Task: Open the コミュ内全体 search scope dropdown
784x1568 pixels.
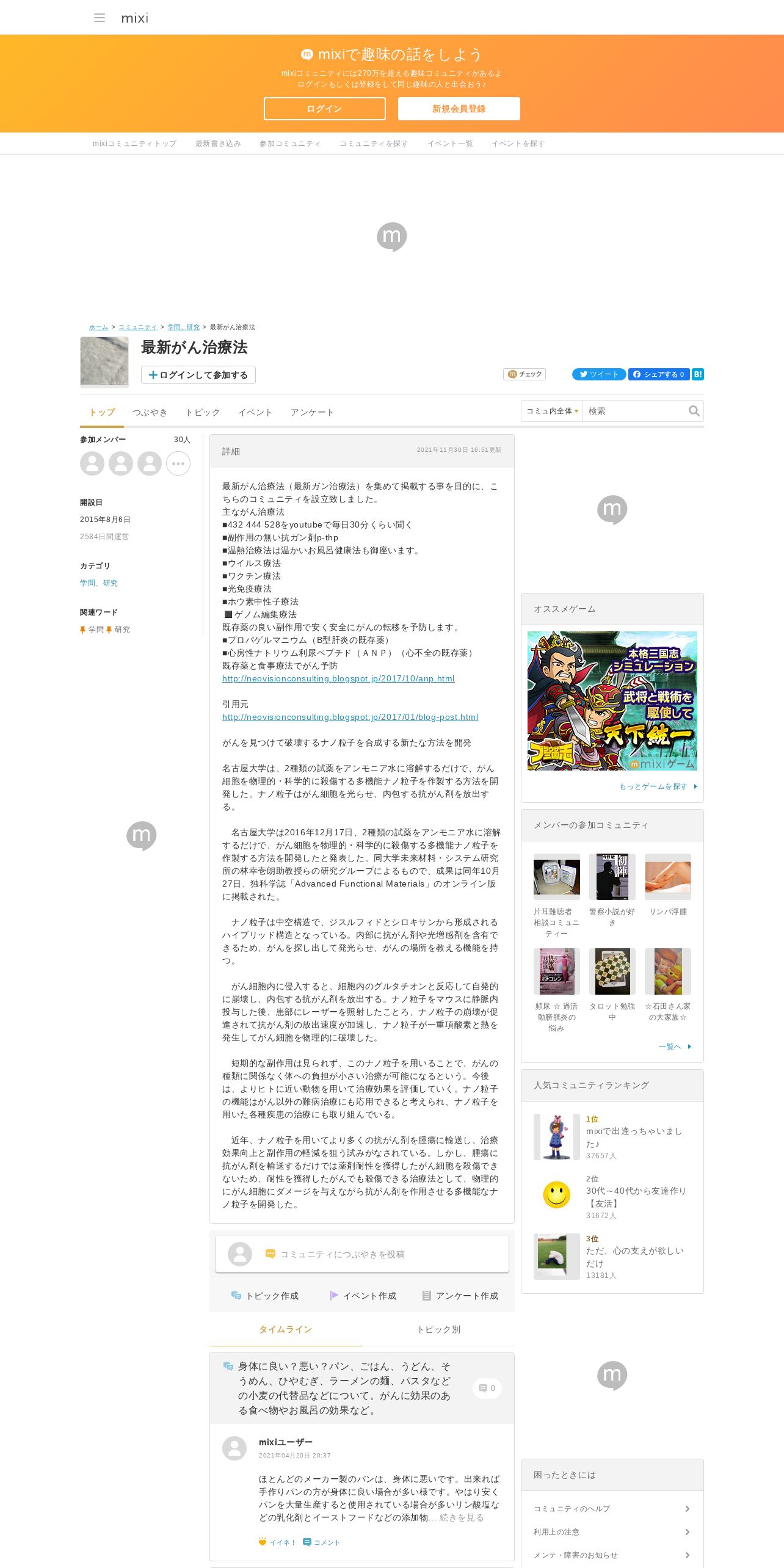Action: tap(552, 411)
